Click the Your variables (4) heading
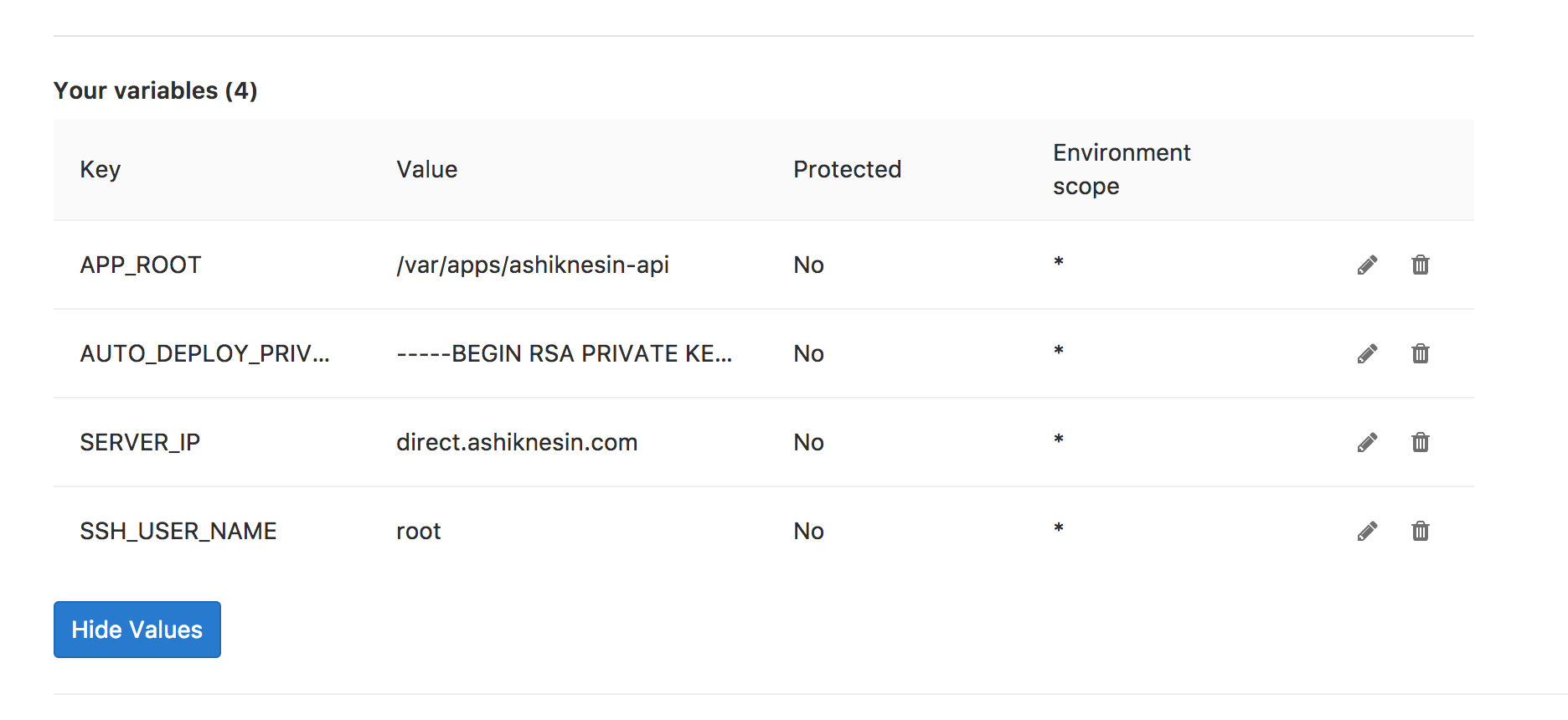Screen dimensions: 1568x720 [156, 90]
